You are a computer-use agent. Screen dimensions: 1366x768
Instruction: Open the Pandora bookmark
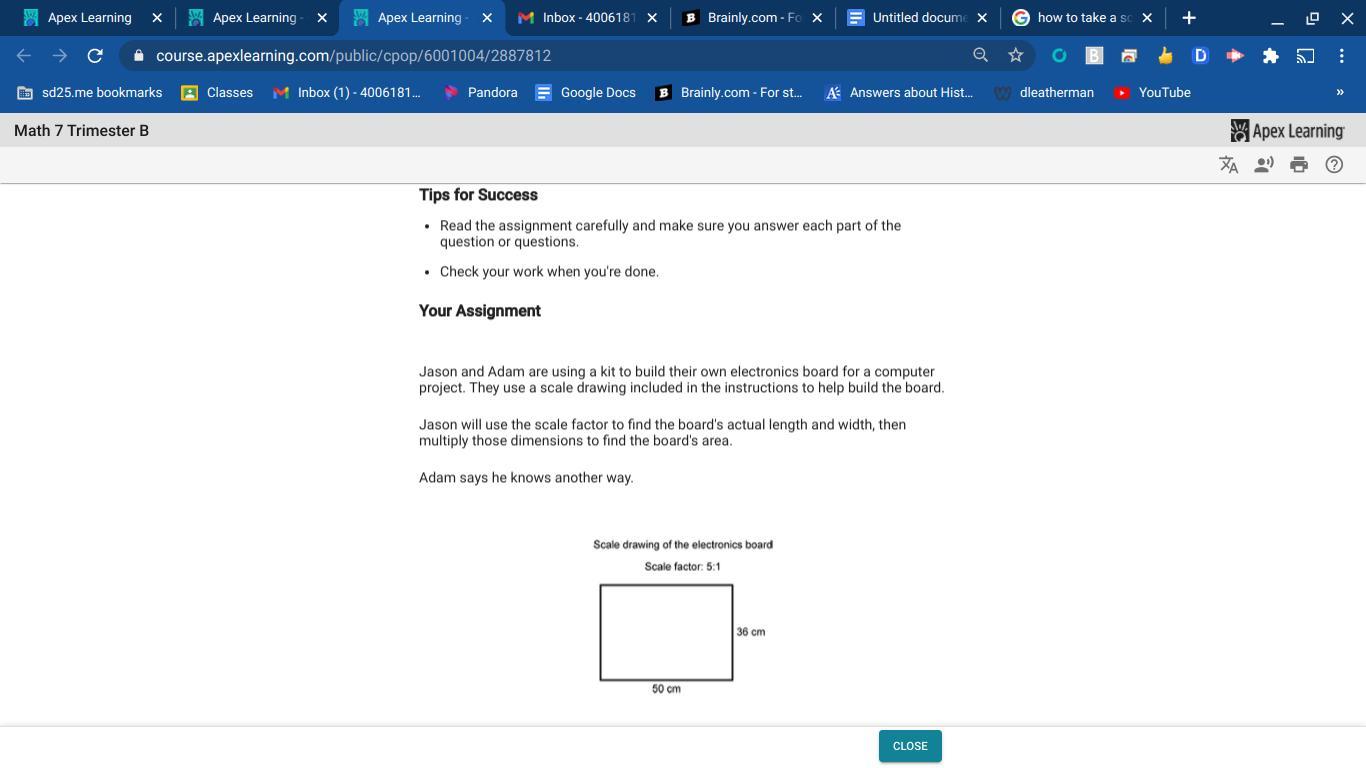481,92
